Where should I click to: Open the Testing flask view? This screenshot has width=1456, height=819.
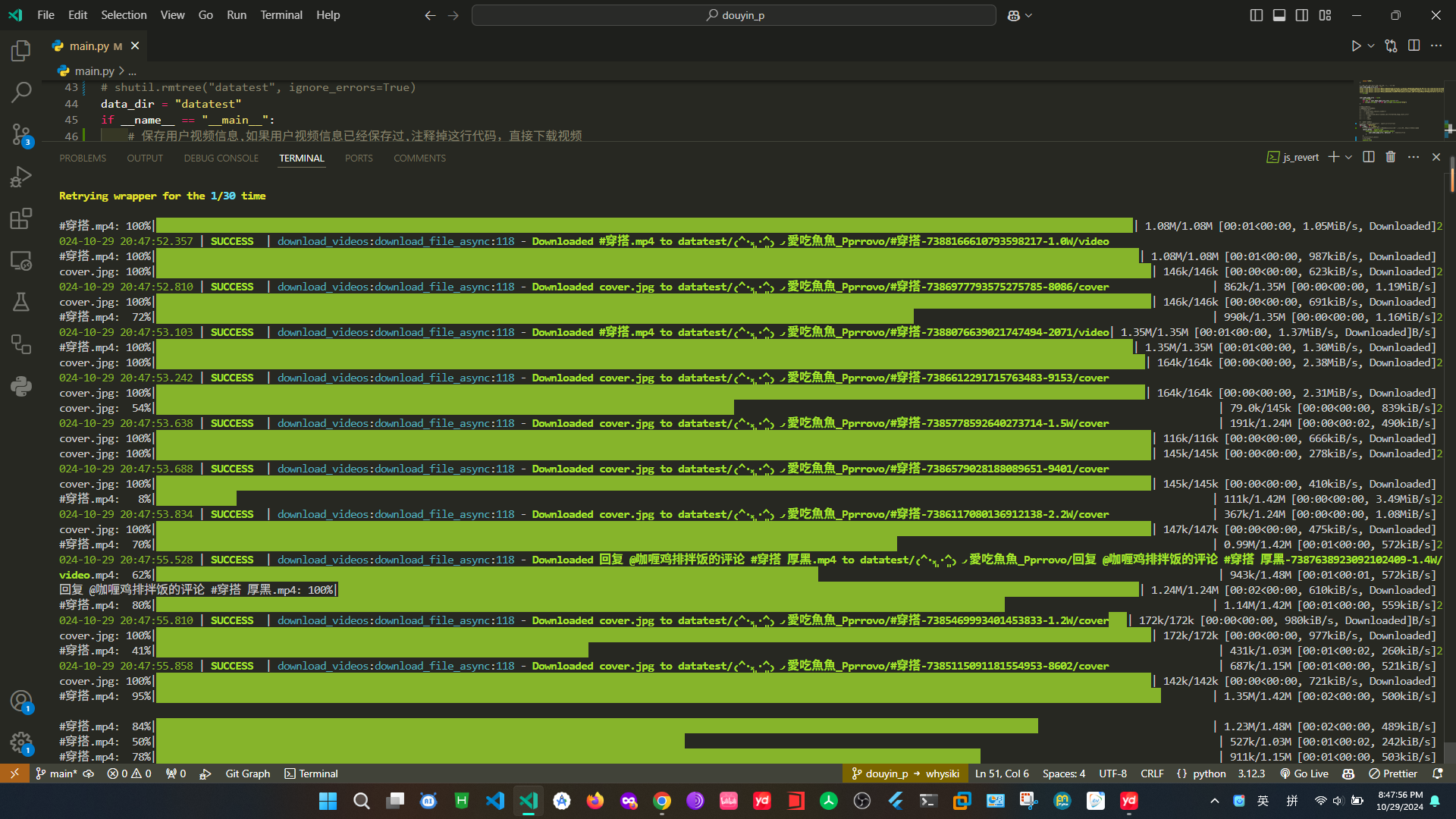pos(20,303)
